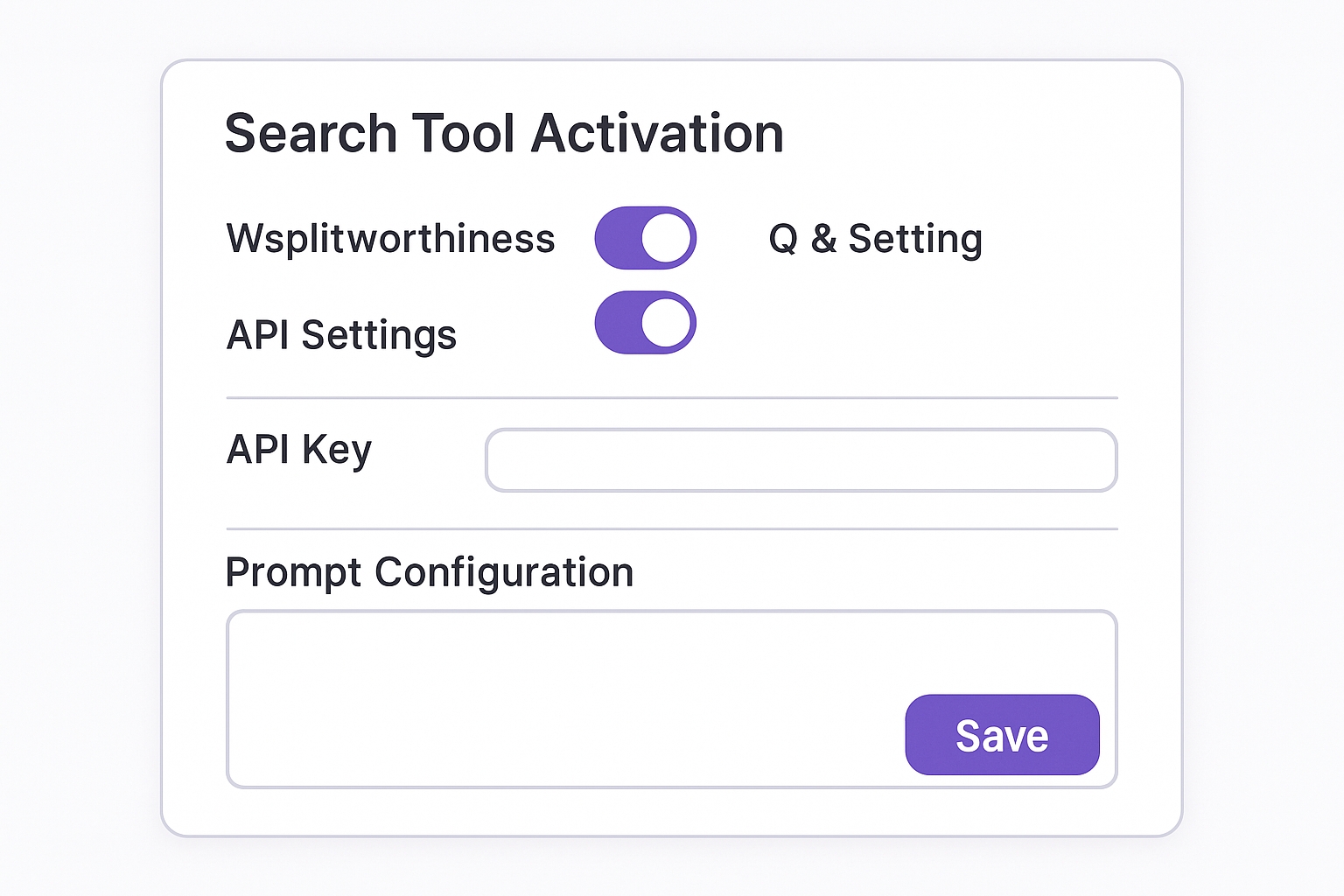The width and height of the screenshot is (1344, 896).
Task: Open the Q & Setting link
Action: (875, 239)
